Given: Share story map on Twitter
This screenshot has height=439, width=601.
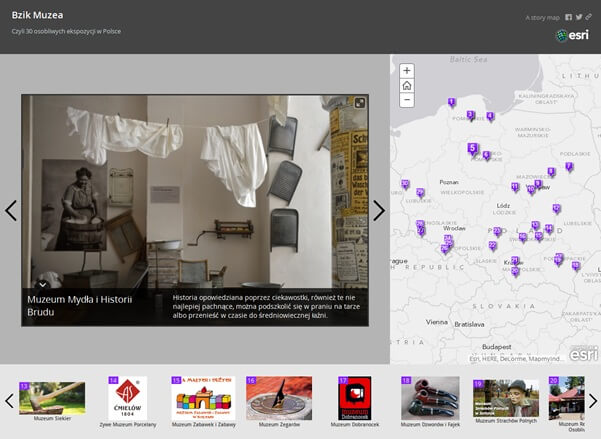Looking at the screenshot, I should (x=579, y=17).
